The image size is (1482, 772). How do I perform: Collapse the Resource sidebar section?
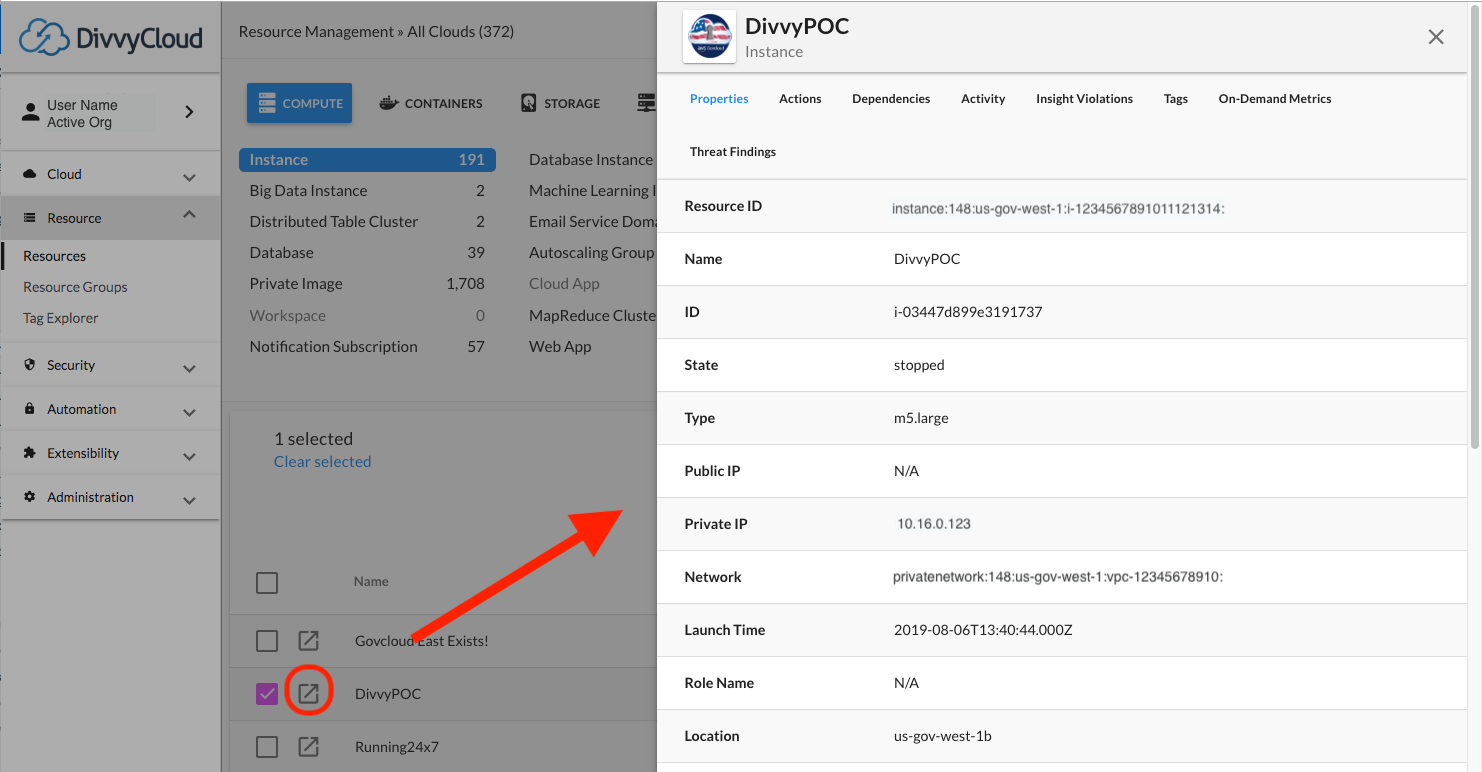190,215
